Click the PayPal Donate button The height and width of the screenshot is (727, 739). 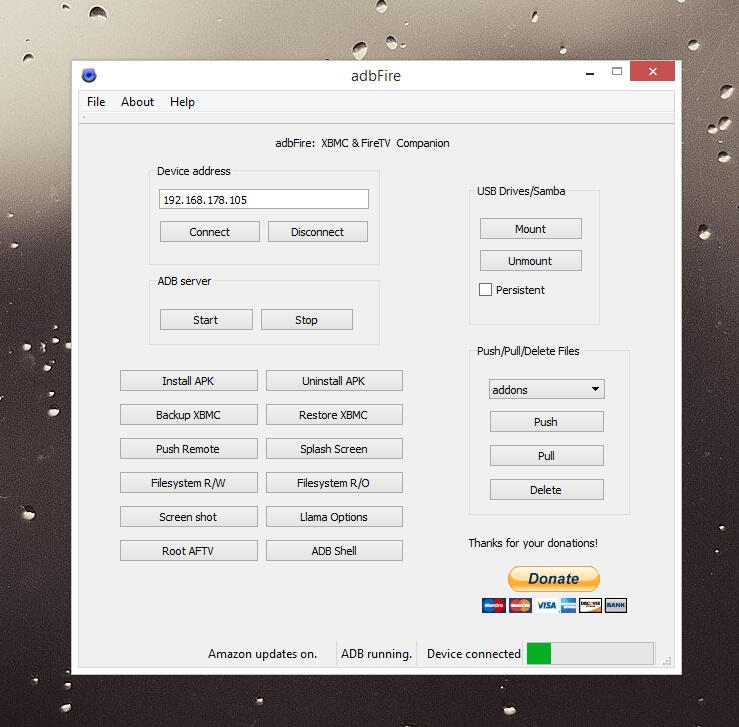tap(553, 579)
